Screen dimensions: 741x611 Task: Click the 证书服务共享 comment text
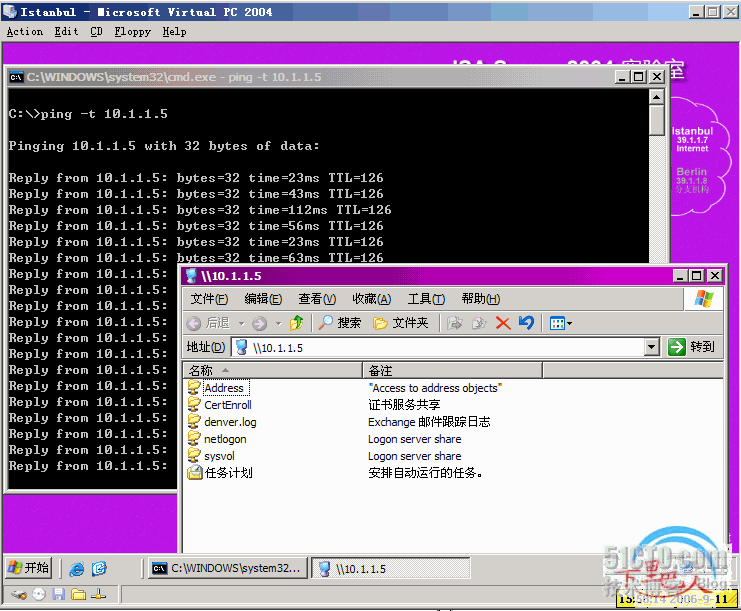(404, 405)
